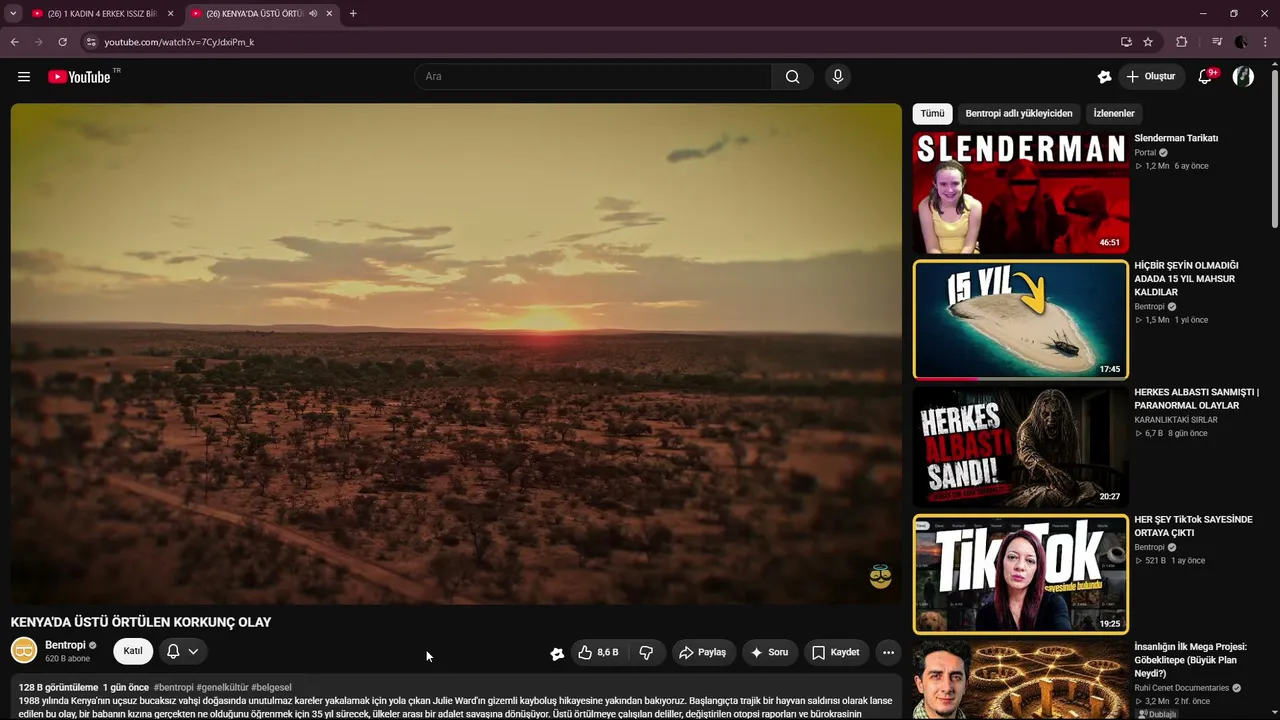
Task: Open the Slenderman Tarikatı thumbnail
Action: click(1020, 193)
